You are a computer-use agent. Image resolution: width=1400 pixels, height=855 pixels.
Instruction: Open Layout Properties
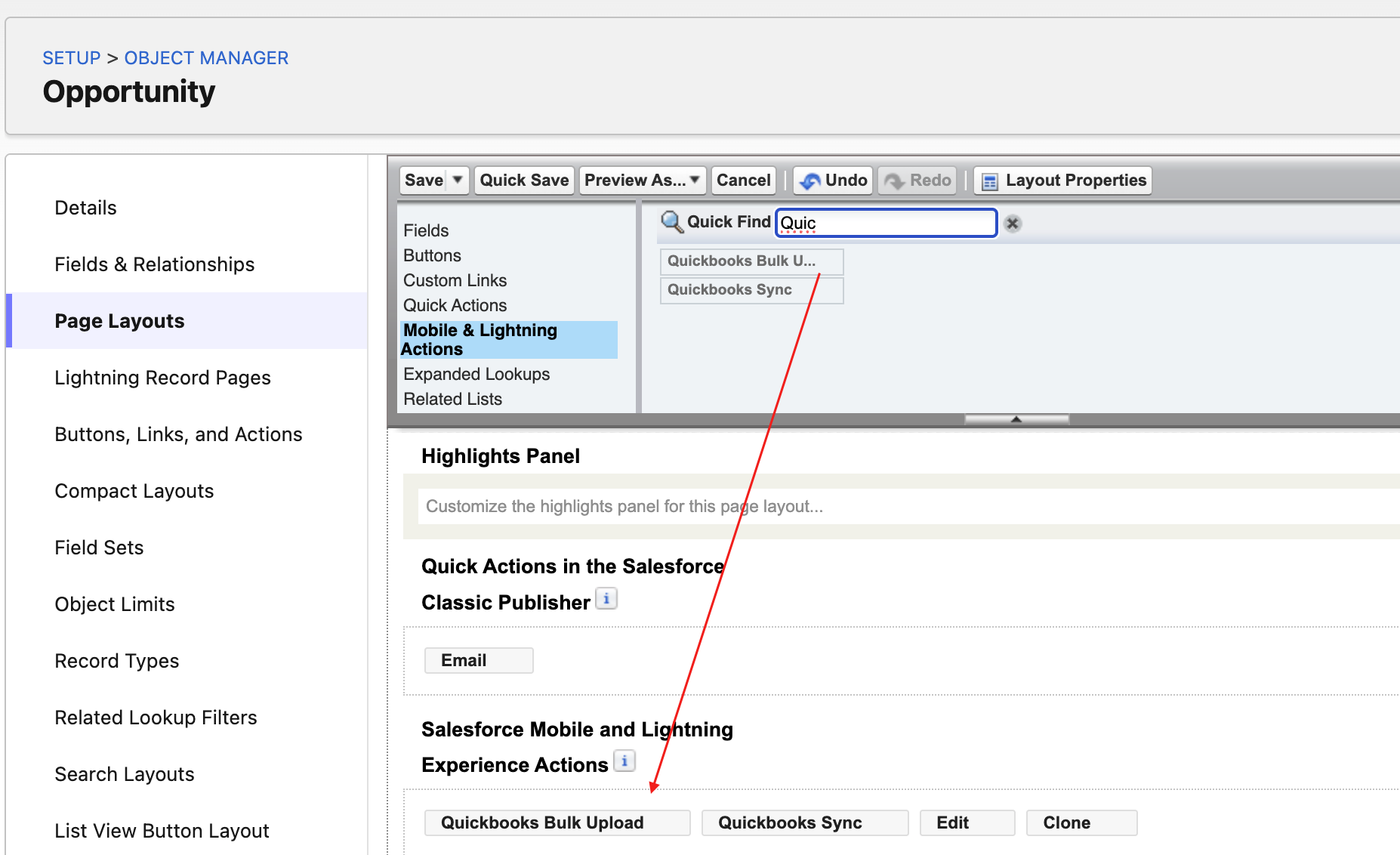click(x=1063, y=180)
